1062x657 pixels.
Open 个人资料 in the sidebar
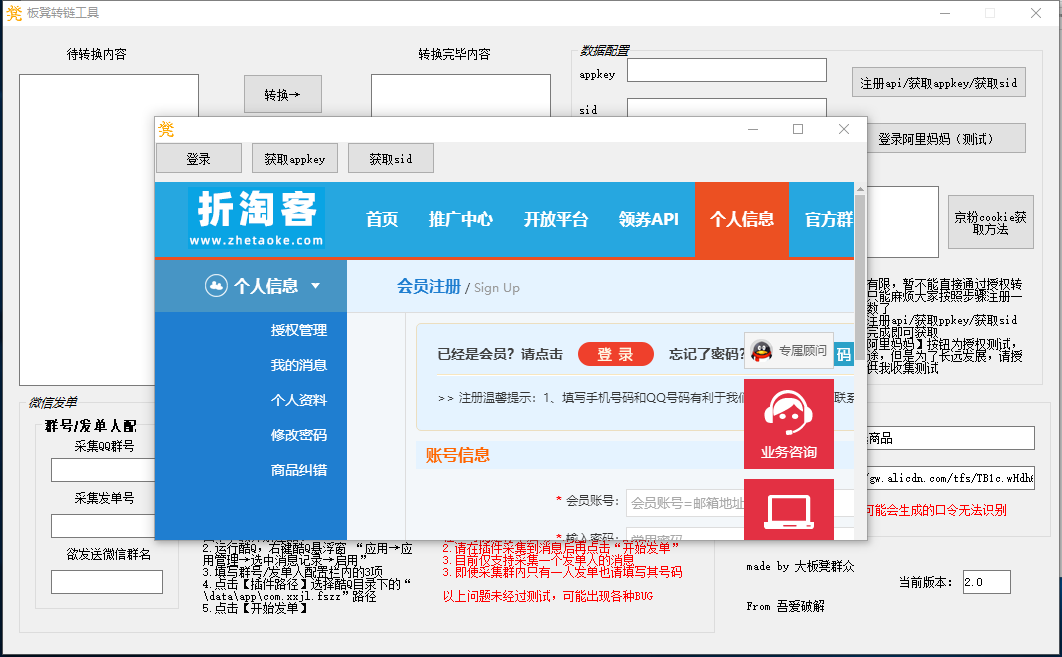(x=299, y=400)
